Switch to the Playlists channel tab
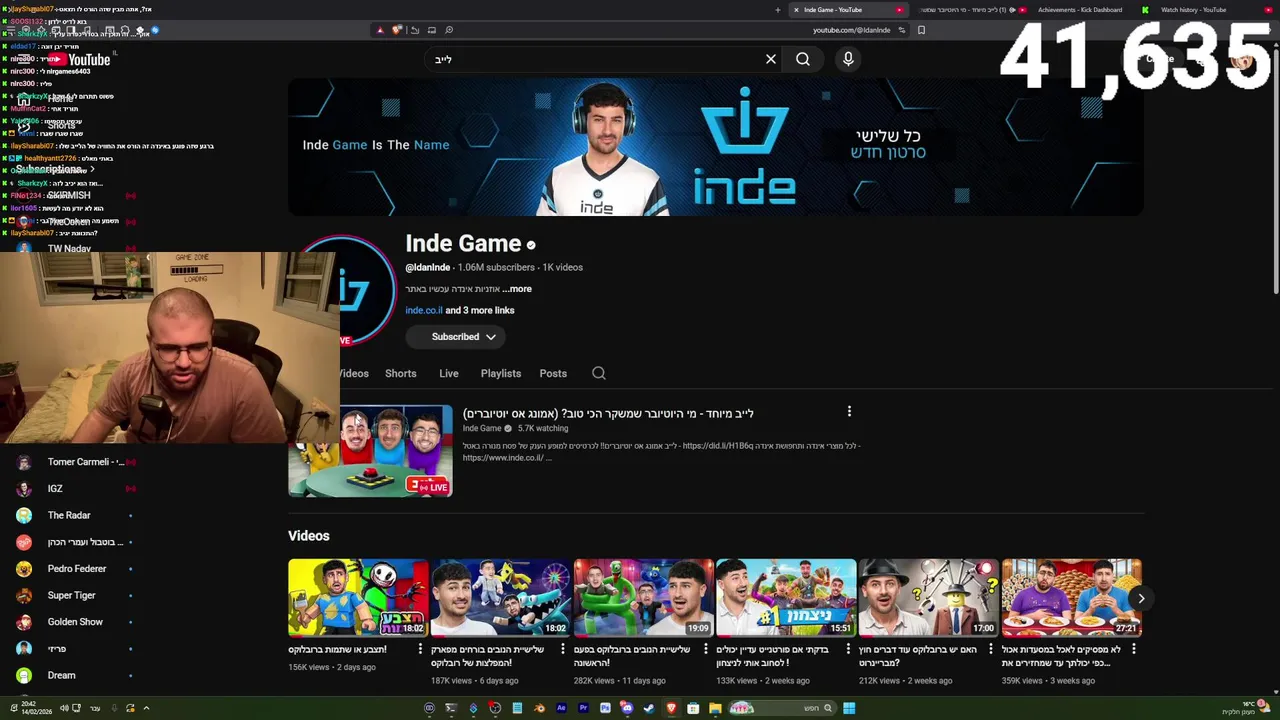 (x=501, y=373)
